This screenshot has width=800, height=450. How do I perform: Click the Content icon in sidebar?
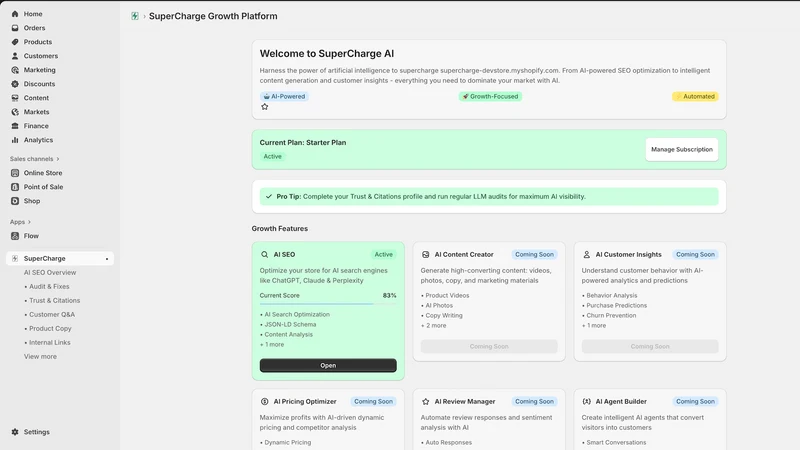coord(15,98)
